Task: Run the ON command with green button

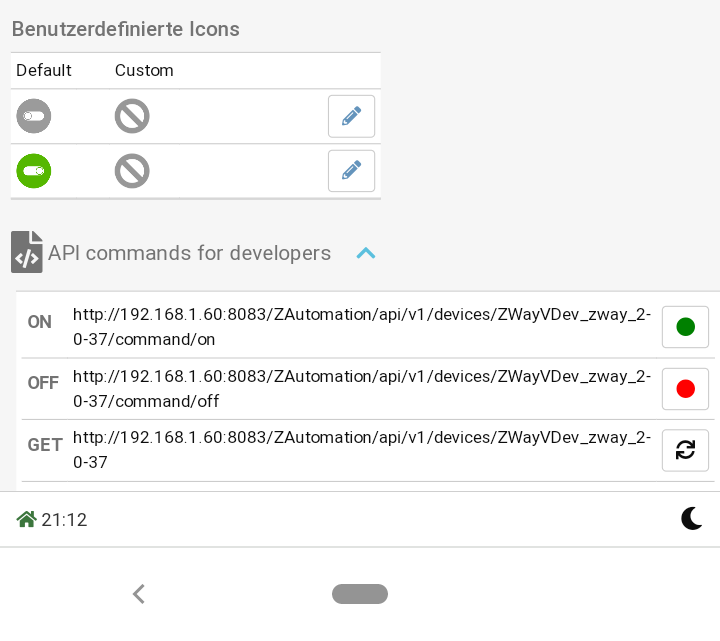Action: point(685,327)
